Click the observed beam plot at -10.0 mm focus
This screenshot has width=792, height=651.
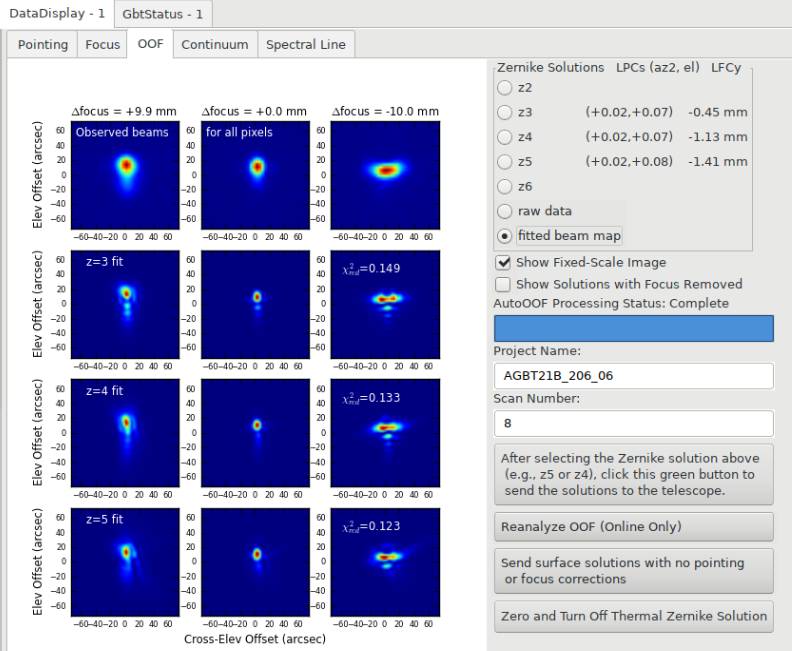click(385, 175)
